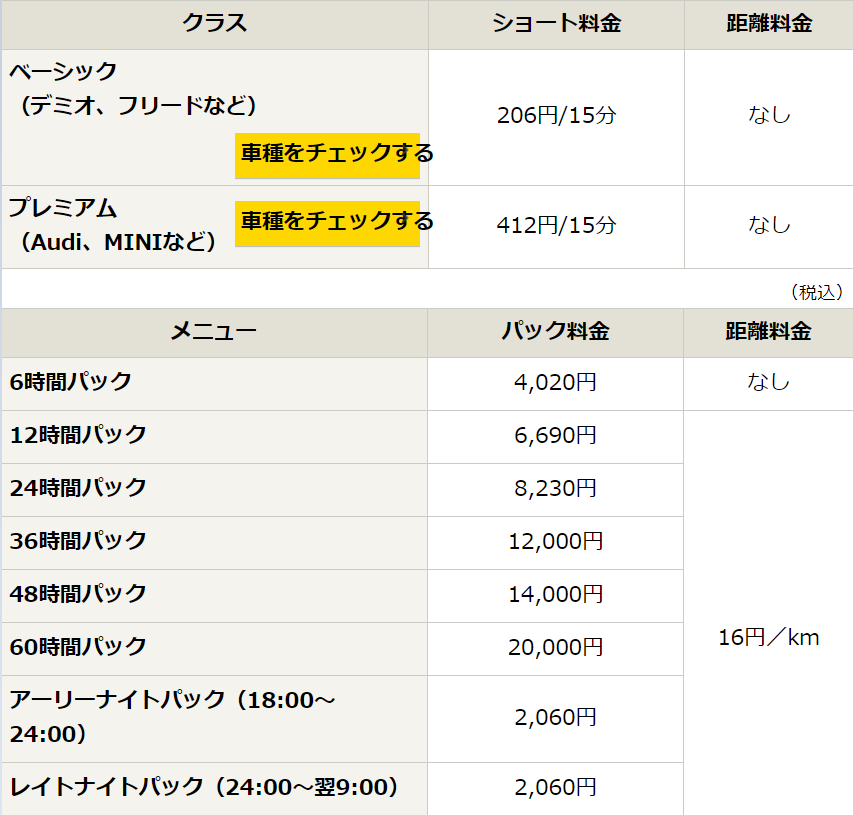Select the 20,000円 price cell
The width and height of the screenshot is (853, 815).
(x=555, y=647)
